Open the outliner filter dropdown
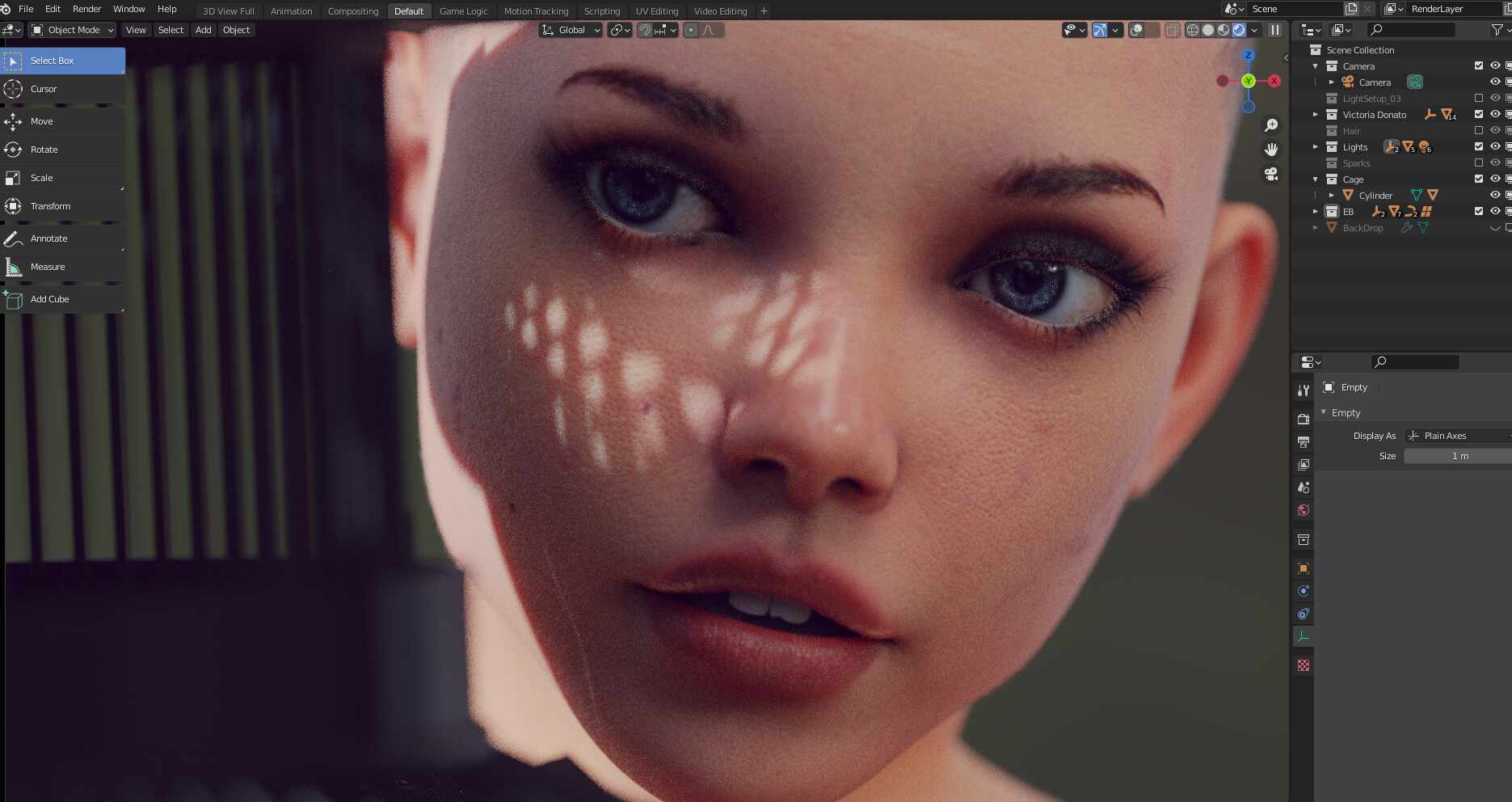The image size is (1512, 802). (x=1501, y=30)
